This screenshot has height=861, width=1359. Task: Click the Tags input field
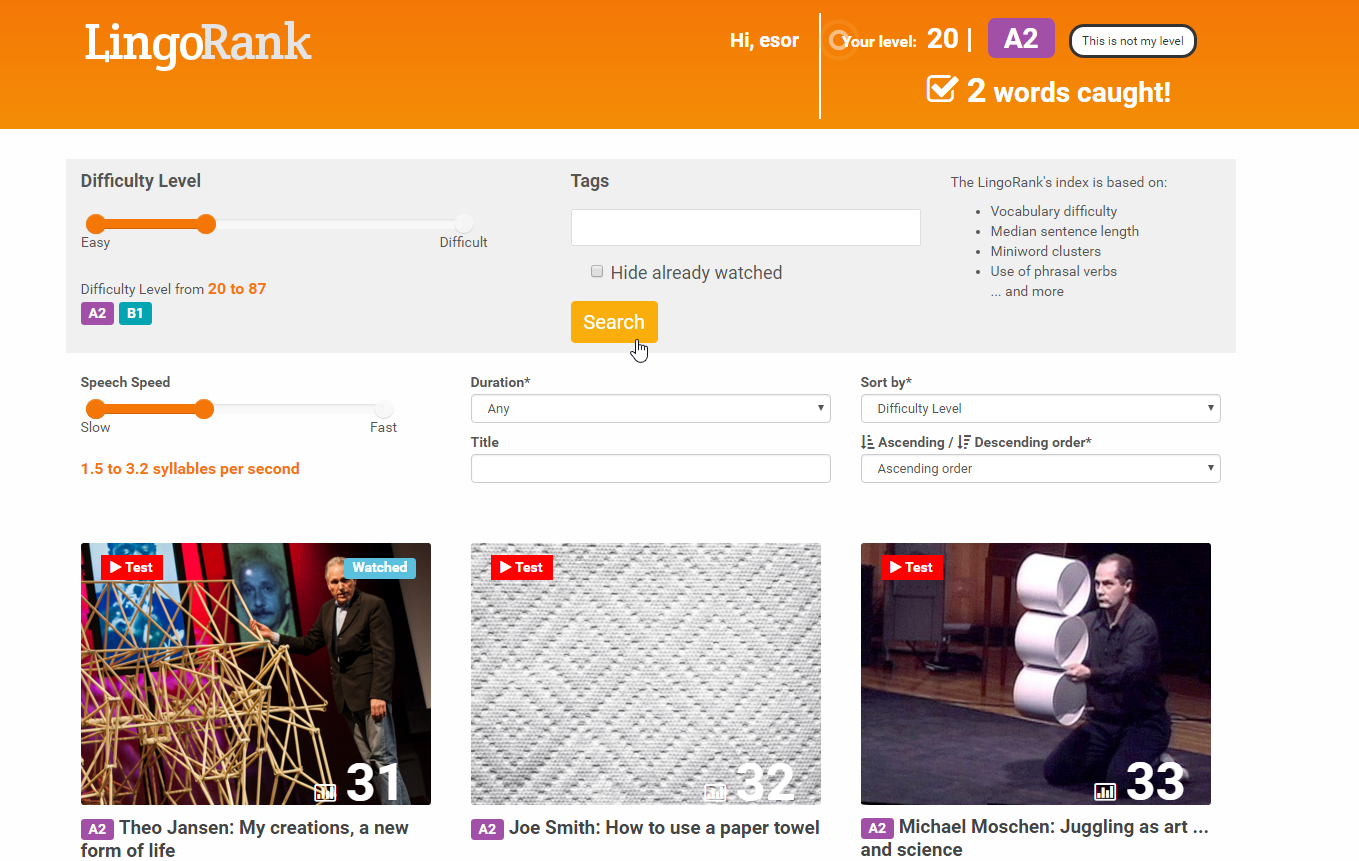tap(745, 227)
